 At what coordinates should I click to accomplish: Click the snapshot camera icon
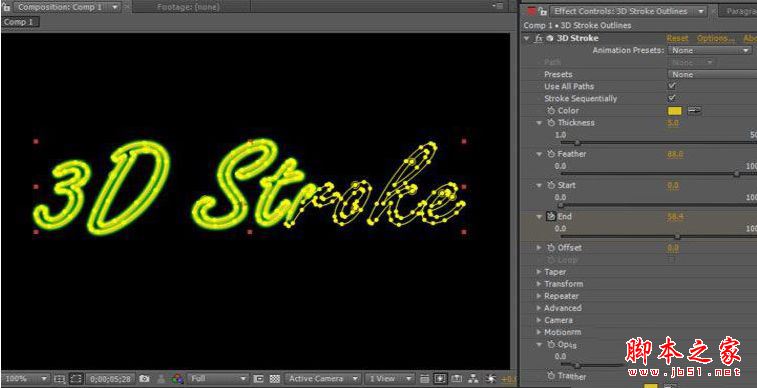click(x=144, y=379)
